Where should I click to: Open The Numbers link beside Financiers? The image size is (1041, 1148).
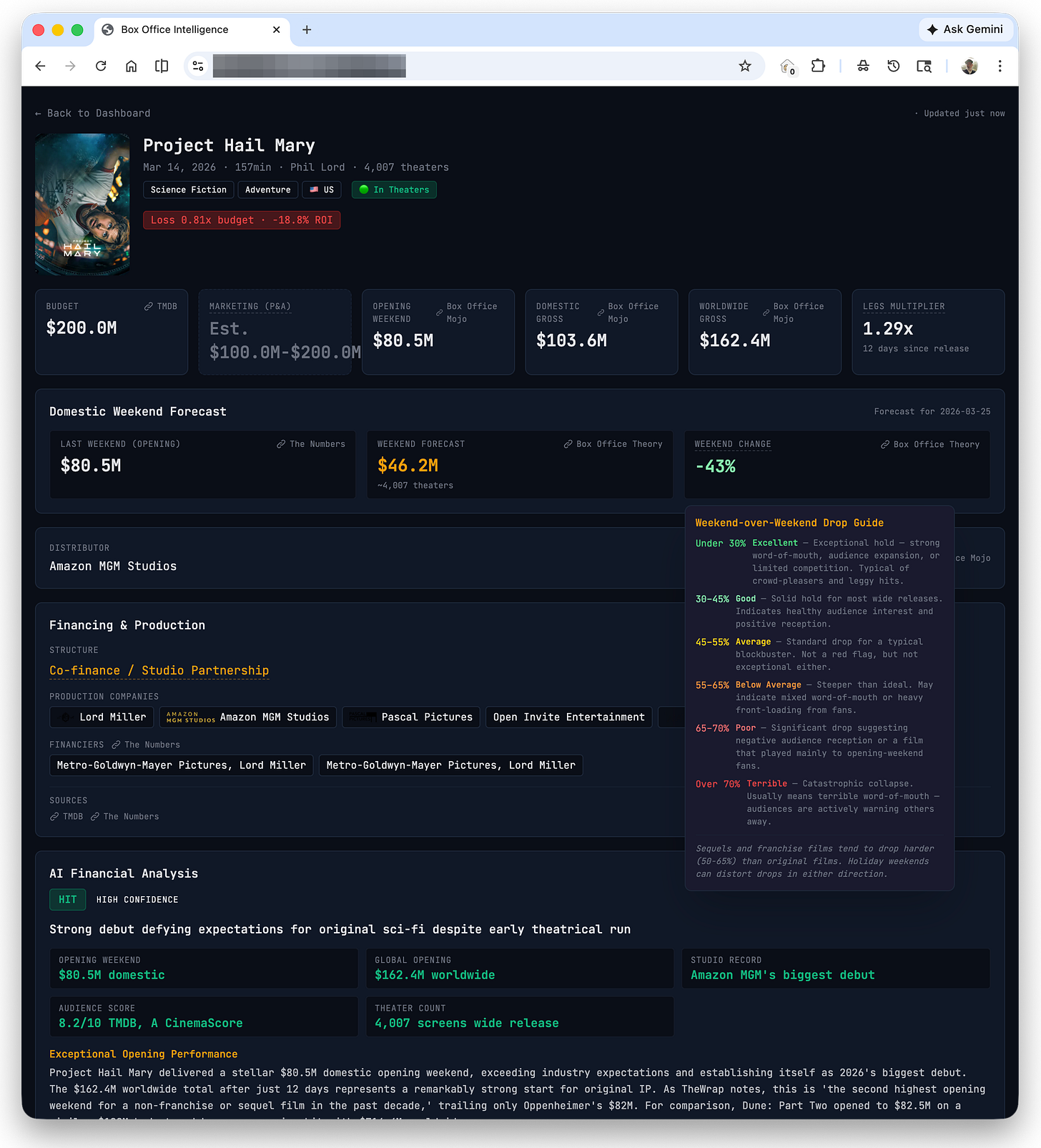[x=146, y=745]
